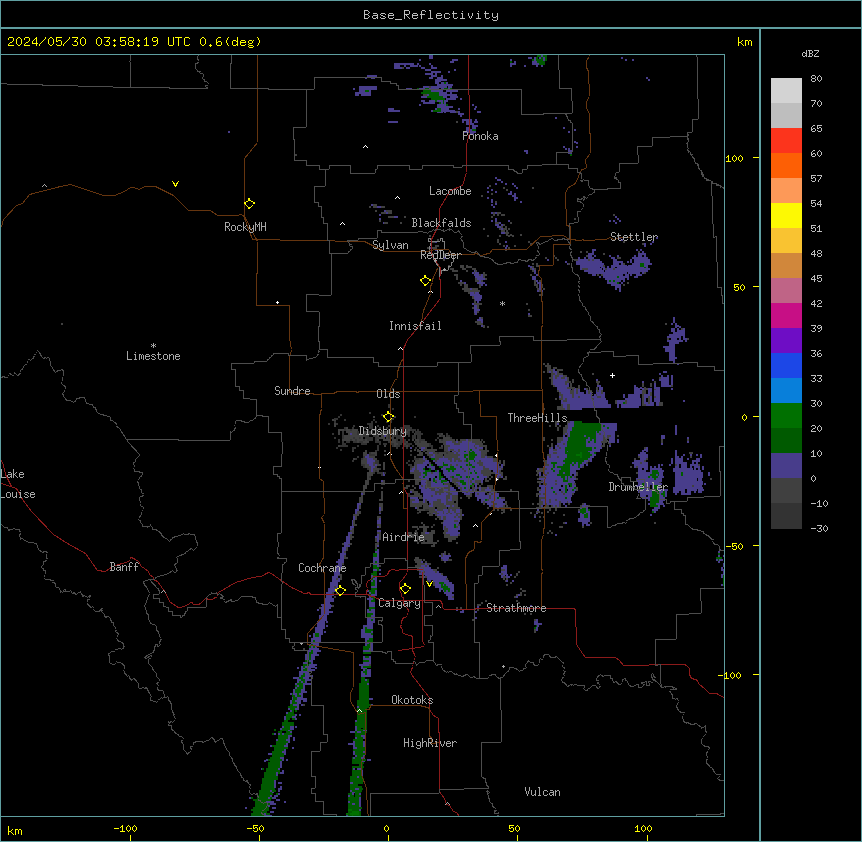
Task: Click the HighRiver label
Action: coord(430,743)
